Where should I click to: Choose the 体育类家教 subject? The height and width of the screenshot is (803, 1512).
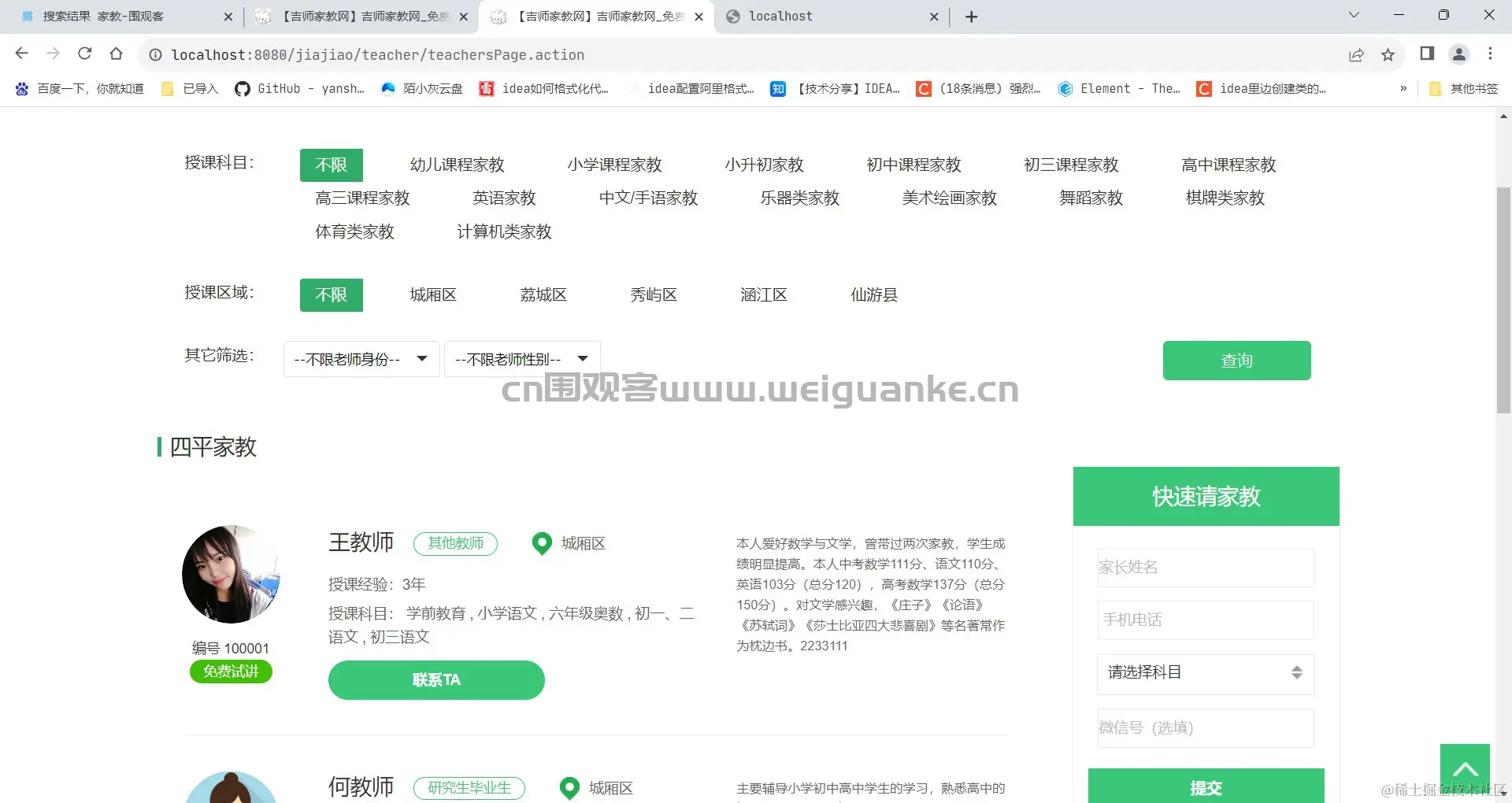(355, 232)
